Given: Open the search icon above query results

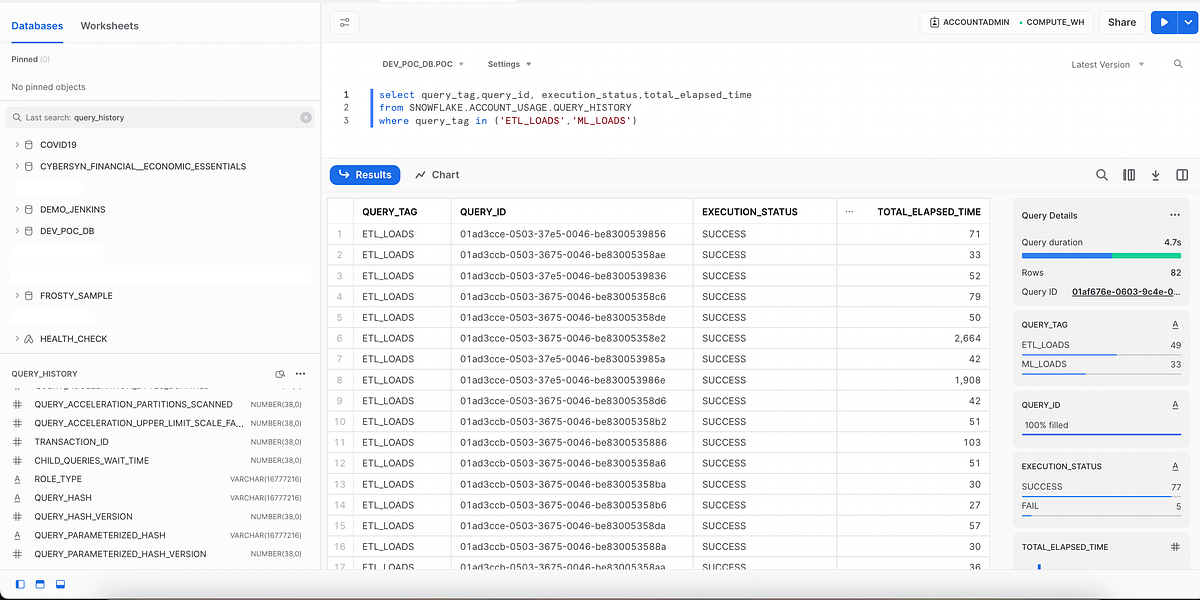Looking at the screenshot, I should [x=1102, y=174].
